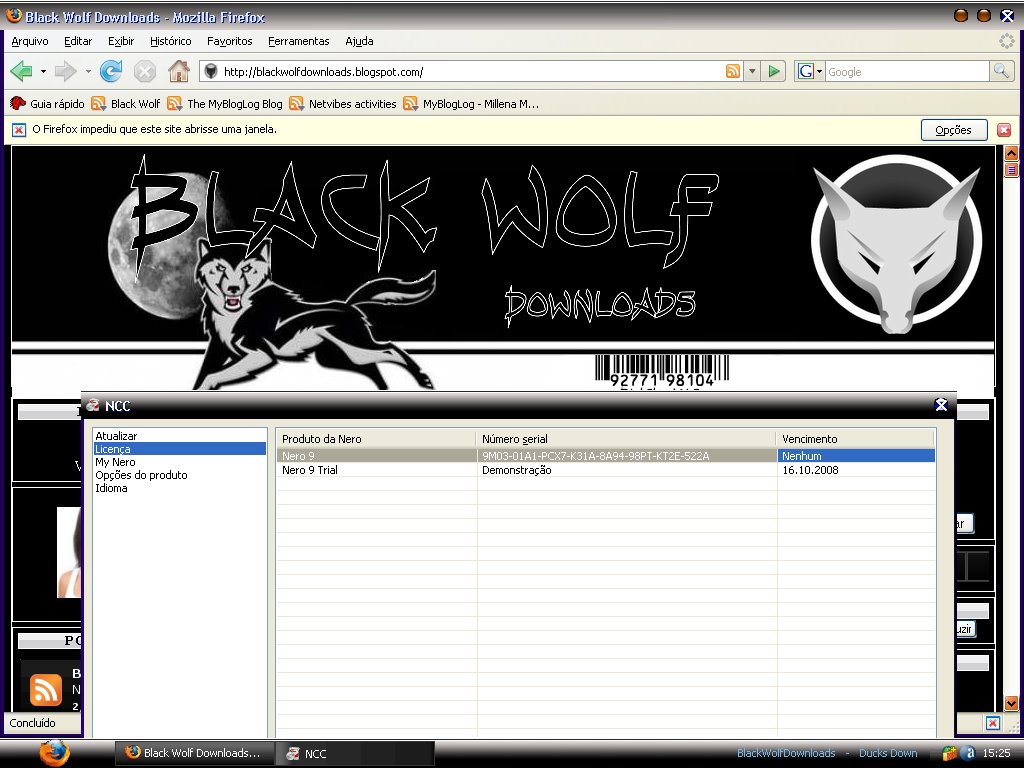This screenshot has width=1024, height=768.
Task: Click the Firefox title bar logo
Action: (x=14, y=16)
